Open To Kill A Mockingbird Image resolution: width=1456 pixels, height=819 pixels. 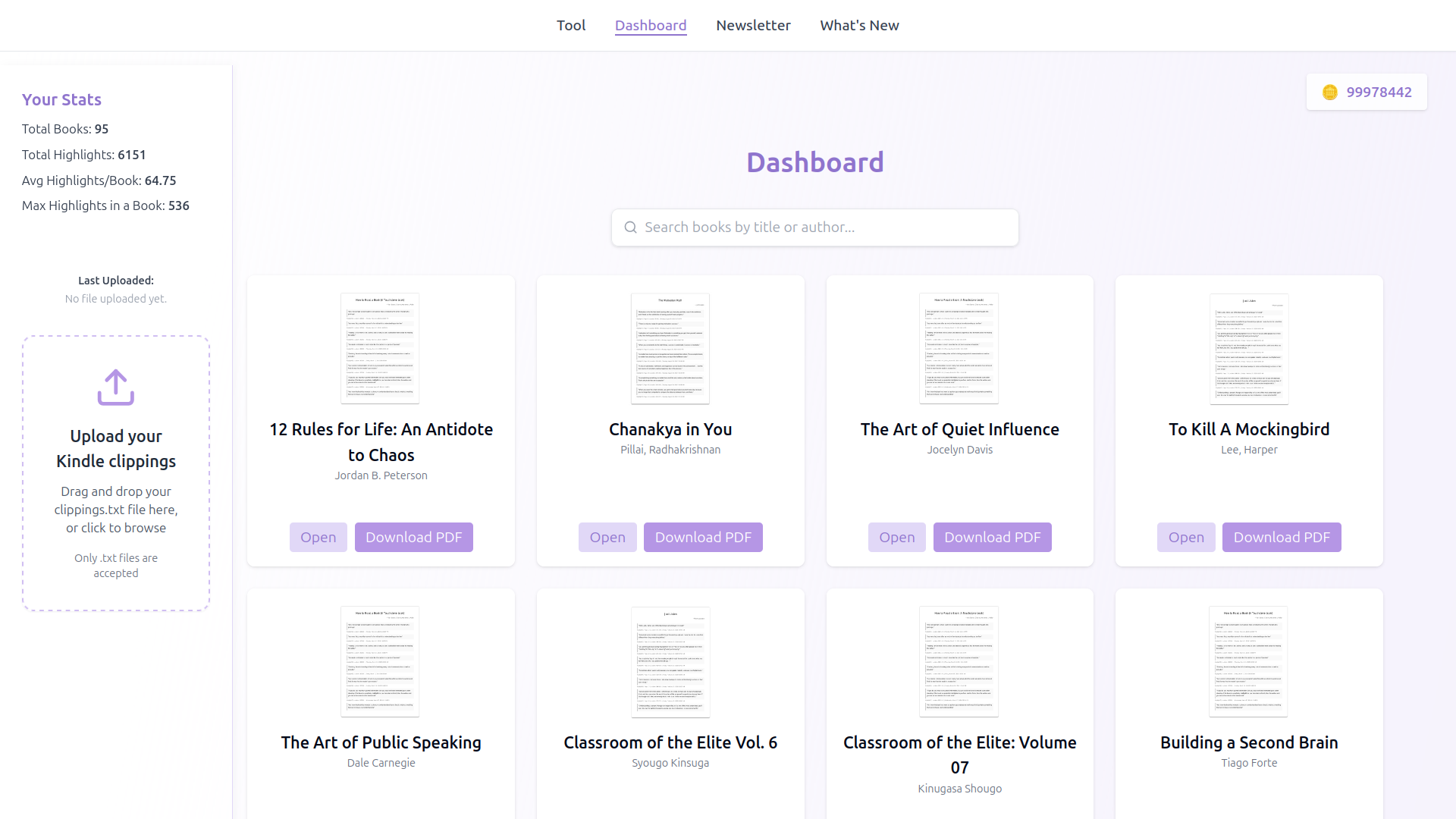point(1186,537)
